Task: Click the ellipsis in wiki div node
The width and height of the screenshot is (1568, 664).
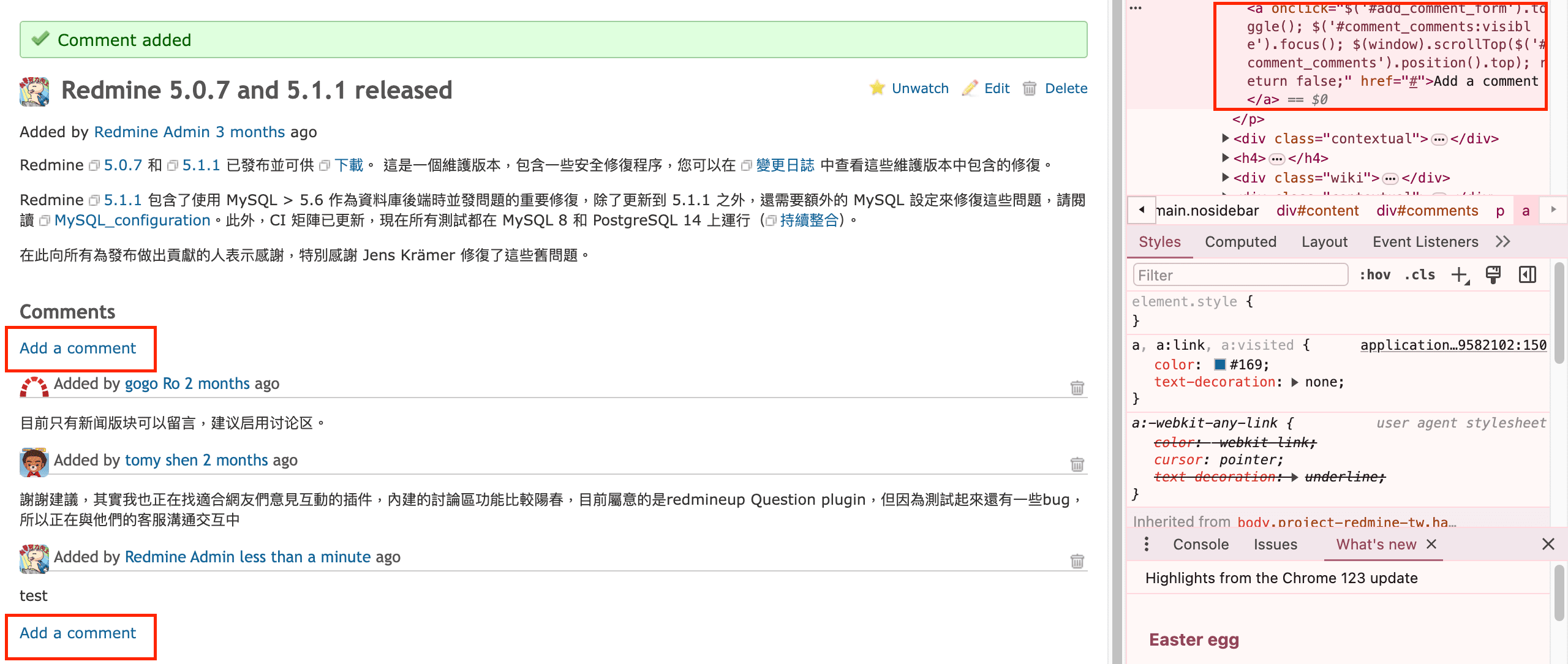Action: pyautogui.click(x=1390, y=179)
